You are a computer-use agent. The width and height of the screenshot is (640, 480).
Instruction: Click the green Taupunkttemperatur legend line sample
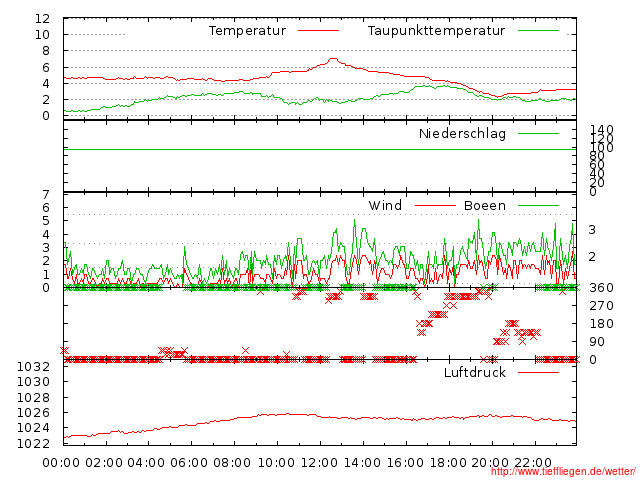click(x=538, y=31)
